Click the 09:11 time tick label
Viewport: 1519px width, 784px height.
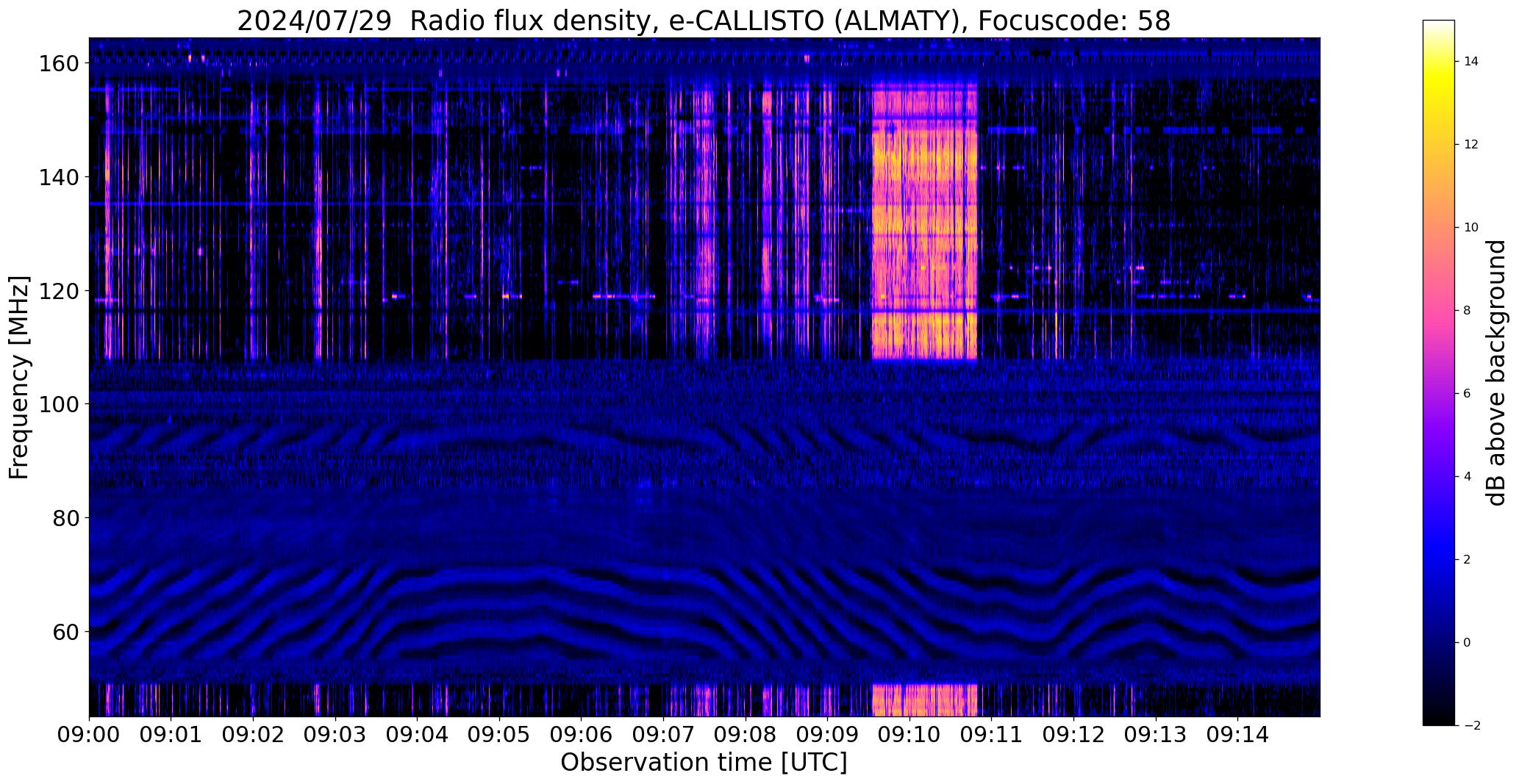click(x=992, y=735)
